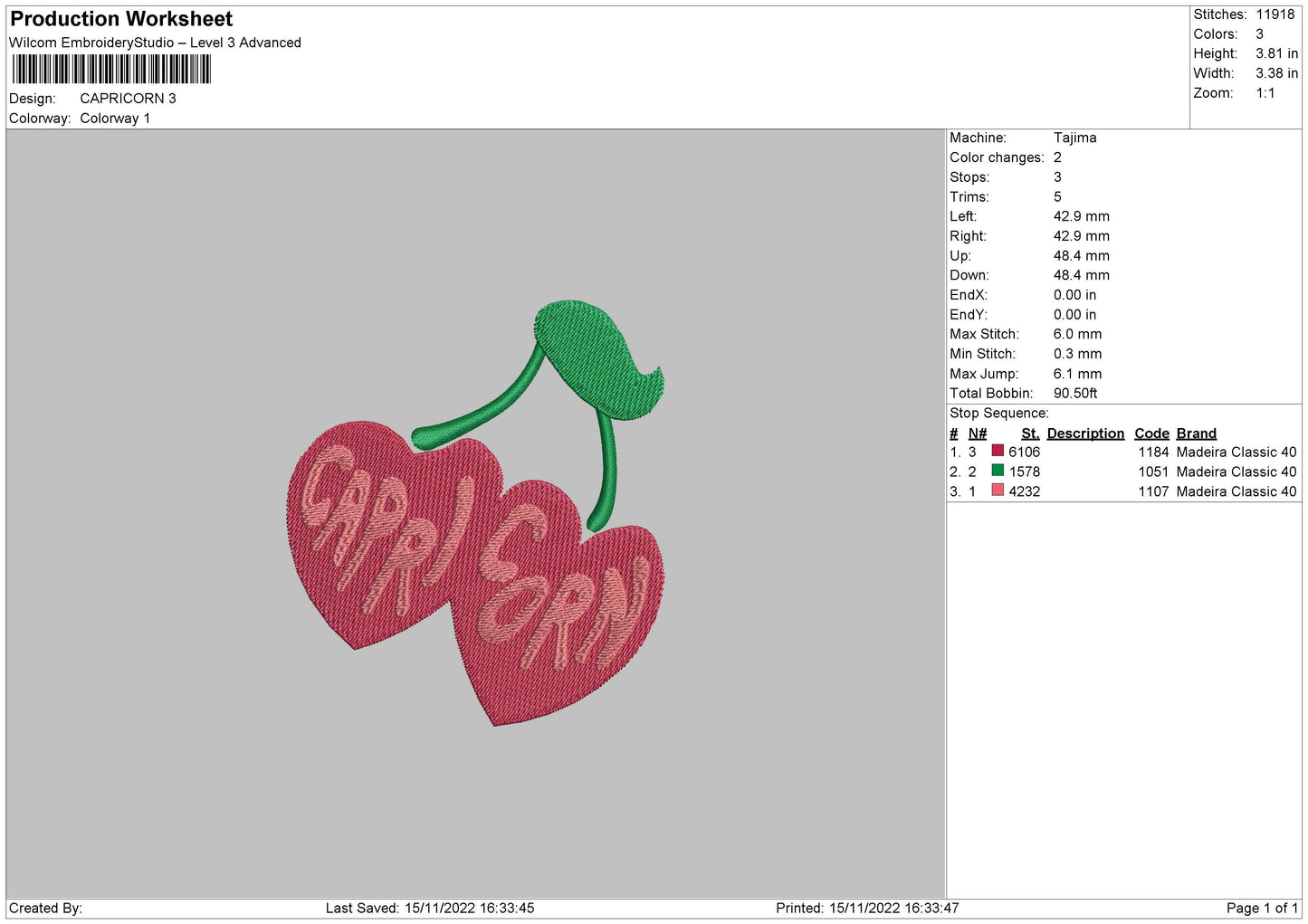The width and height of the screenshot is (1308, 924).
Task: Click the N# column header
Action: point(977,433)
